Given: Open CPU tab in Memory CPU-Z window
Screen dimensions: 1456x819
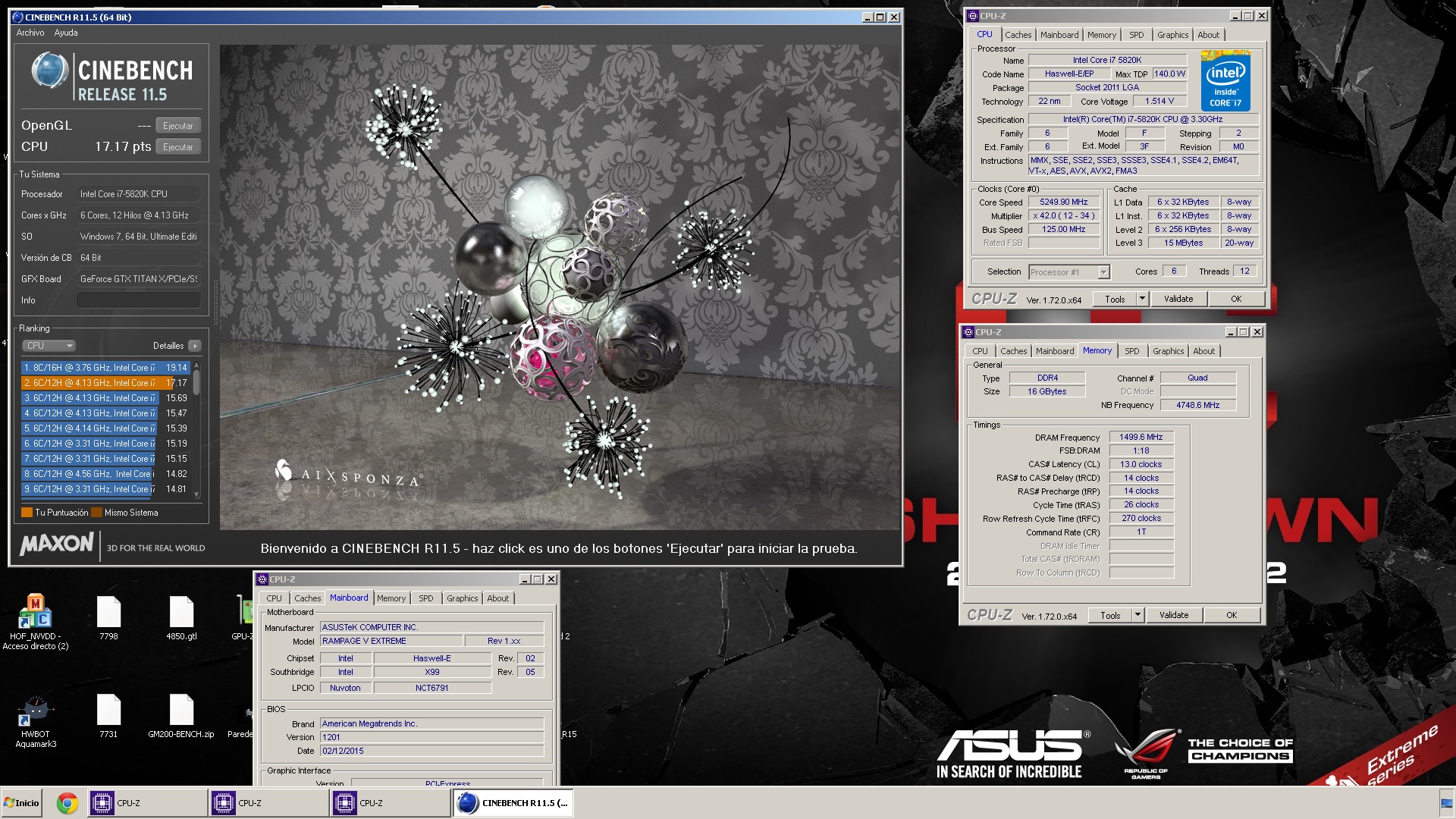Looking at the screenshot, I should [980, 351].
